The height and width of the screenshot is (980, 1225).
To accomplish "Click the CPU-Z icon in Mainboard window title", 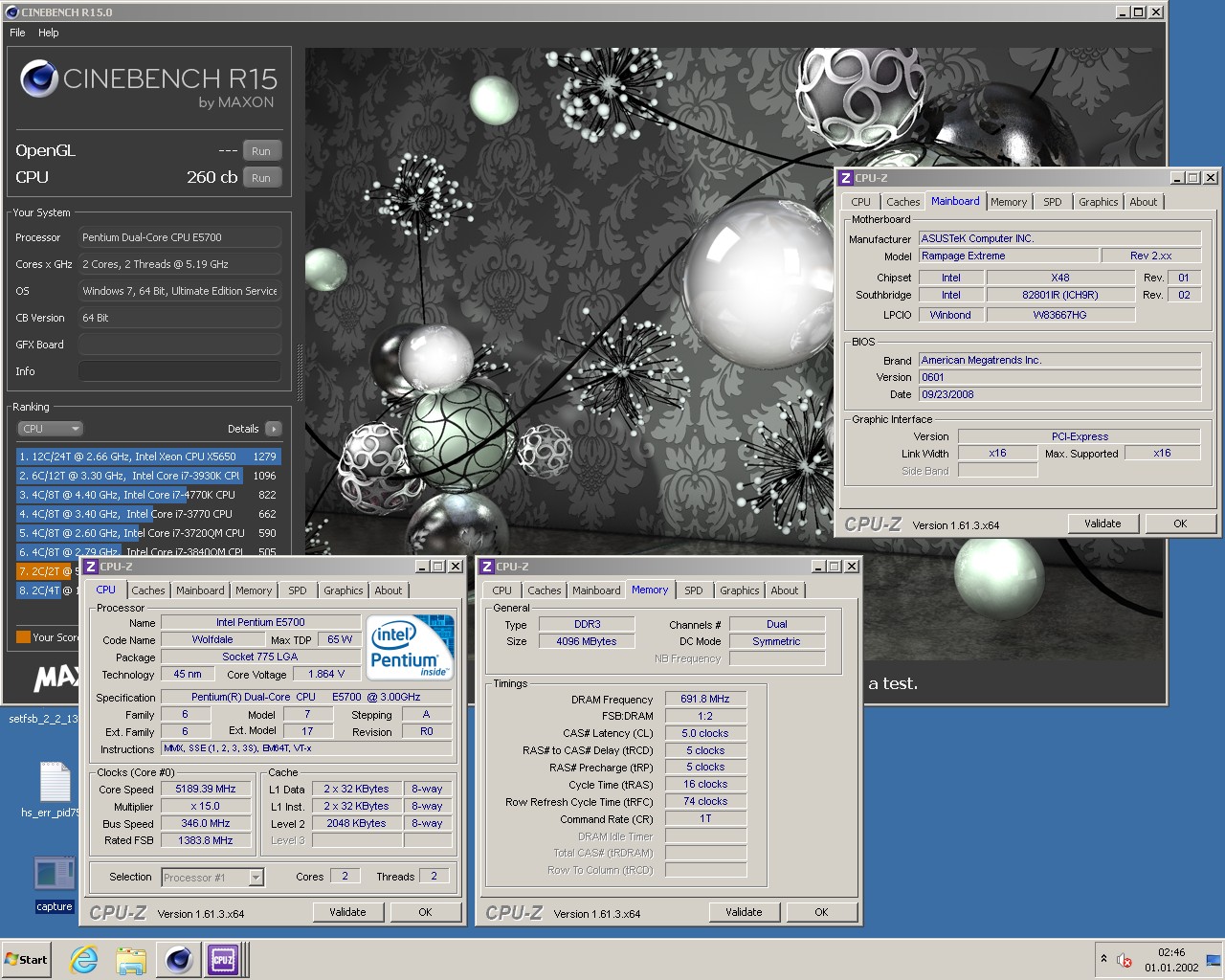I will [x=846, y=178].
